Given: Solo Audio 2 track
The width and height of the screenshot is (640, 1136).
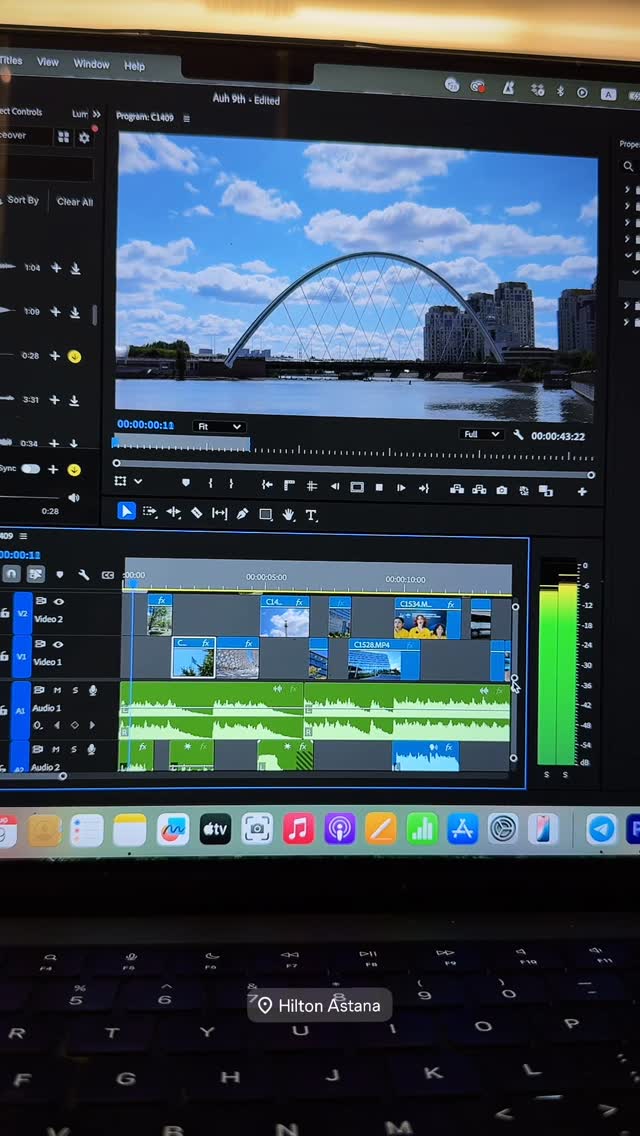Looking at the screenshot, I should click(74, 748).
